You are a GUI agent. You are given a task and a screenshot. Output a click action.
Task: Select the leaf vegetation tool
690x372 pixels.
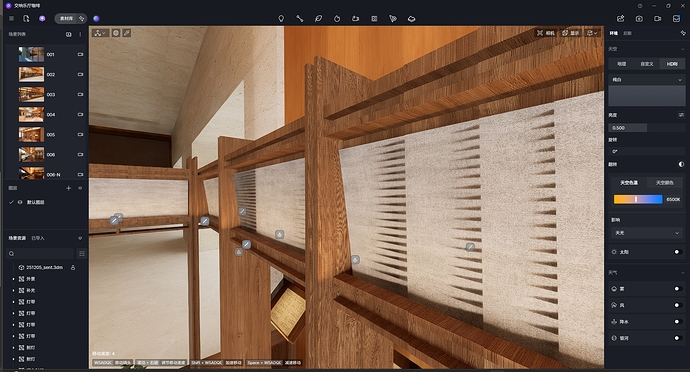click(318, 18)
